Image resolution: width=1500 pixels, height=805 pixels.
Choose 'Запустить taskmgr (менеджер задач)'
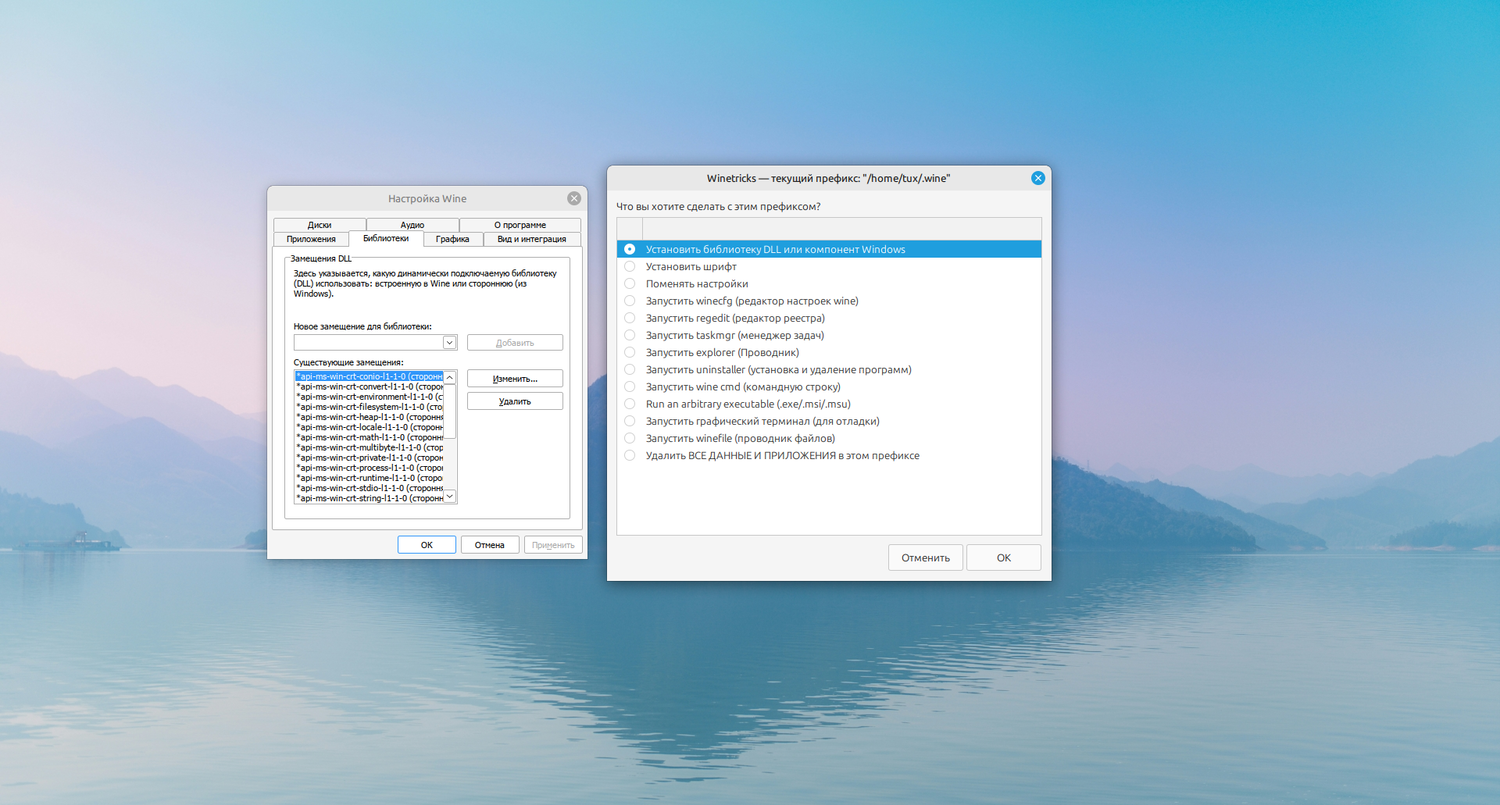(829, 335)
